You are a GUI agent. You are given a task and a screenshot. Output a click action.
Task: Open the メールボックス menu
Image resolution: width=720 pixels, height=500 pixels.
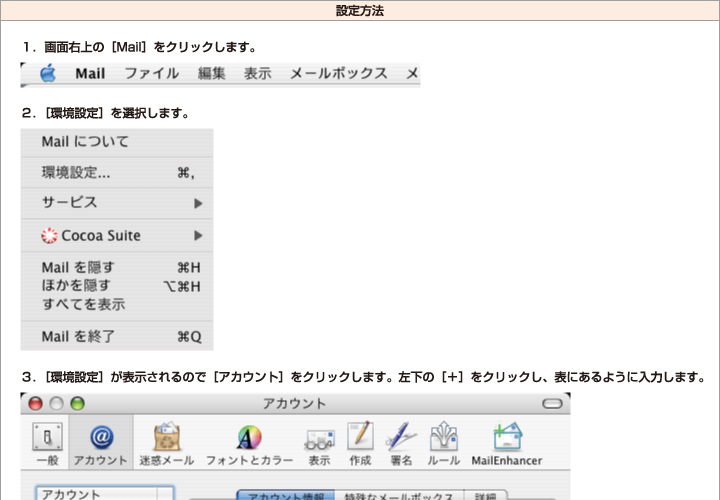coord(338,73)
